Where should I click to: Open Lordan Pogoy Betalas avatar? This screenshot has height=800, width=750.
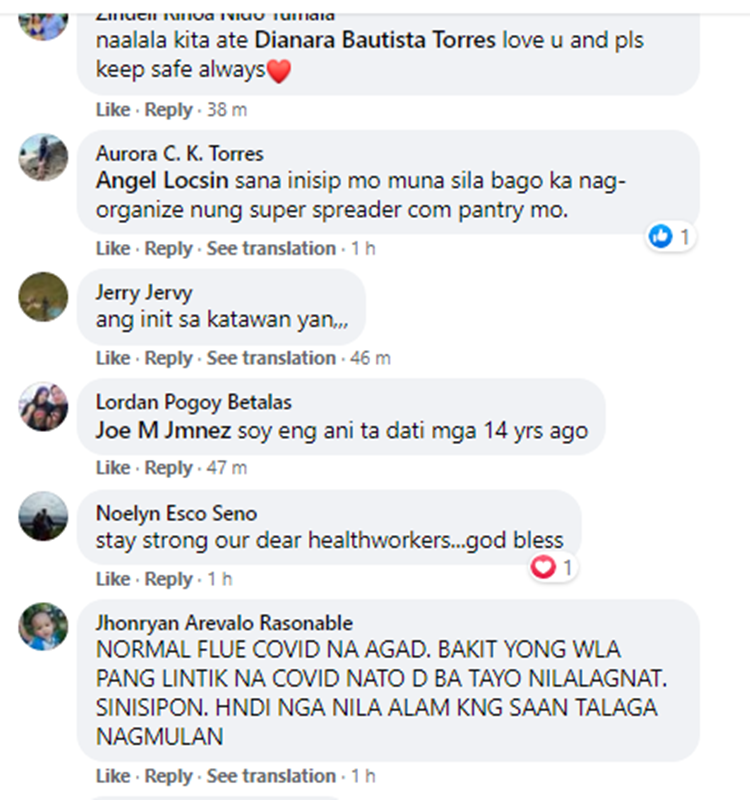(x=43, y=407)
